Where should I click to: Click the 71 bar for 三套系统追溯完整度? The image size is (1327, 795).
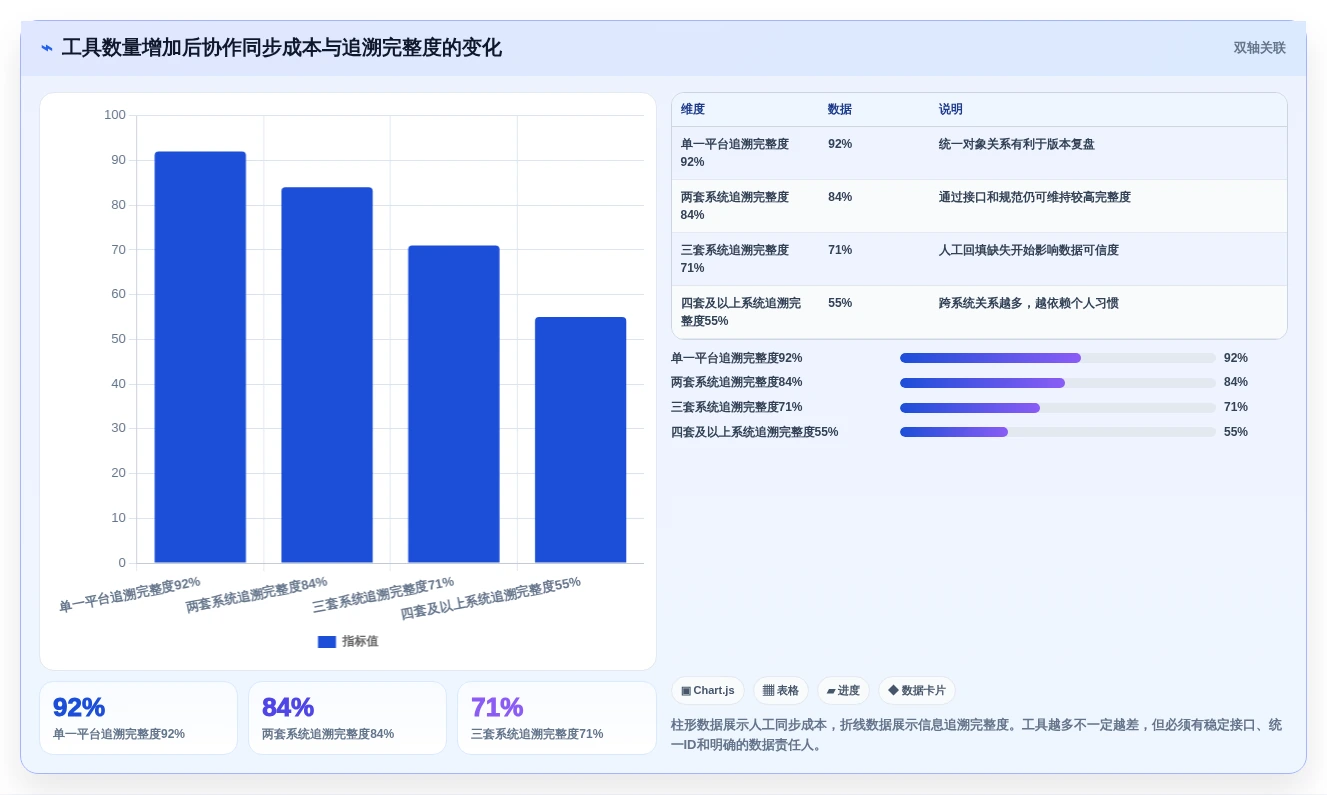tap(453, 404)
